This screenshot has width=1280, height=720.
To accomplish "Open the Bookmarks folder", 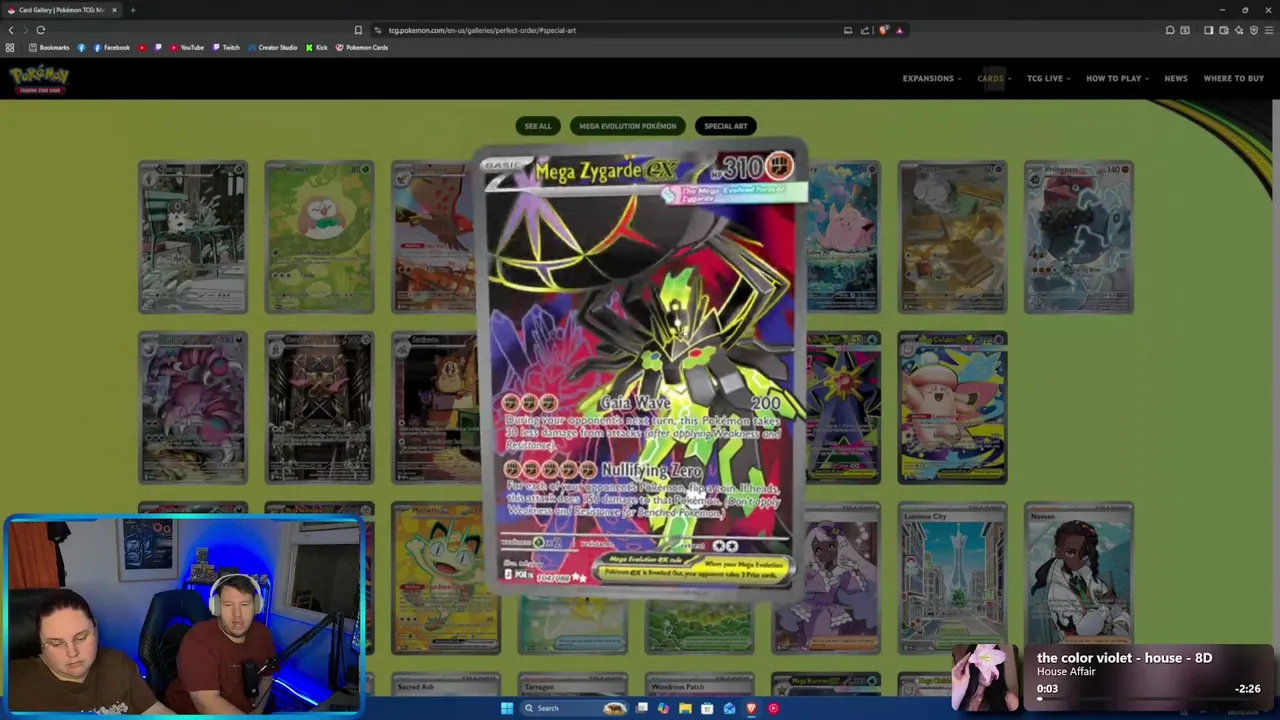I will [49, 47].
